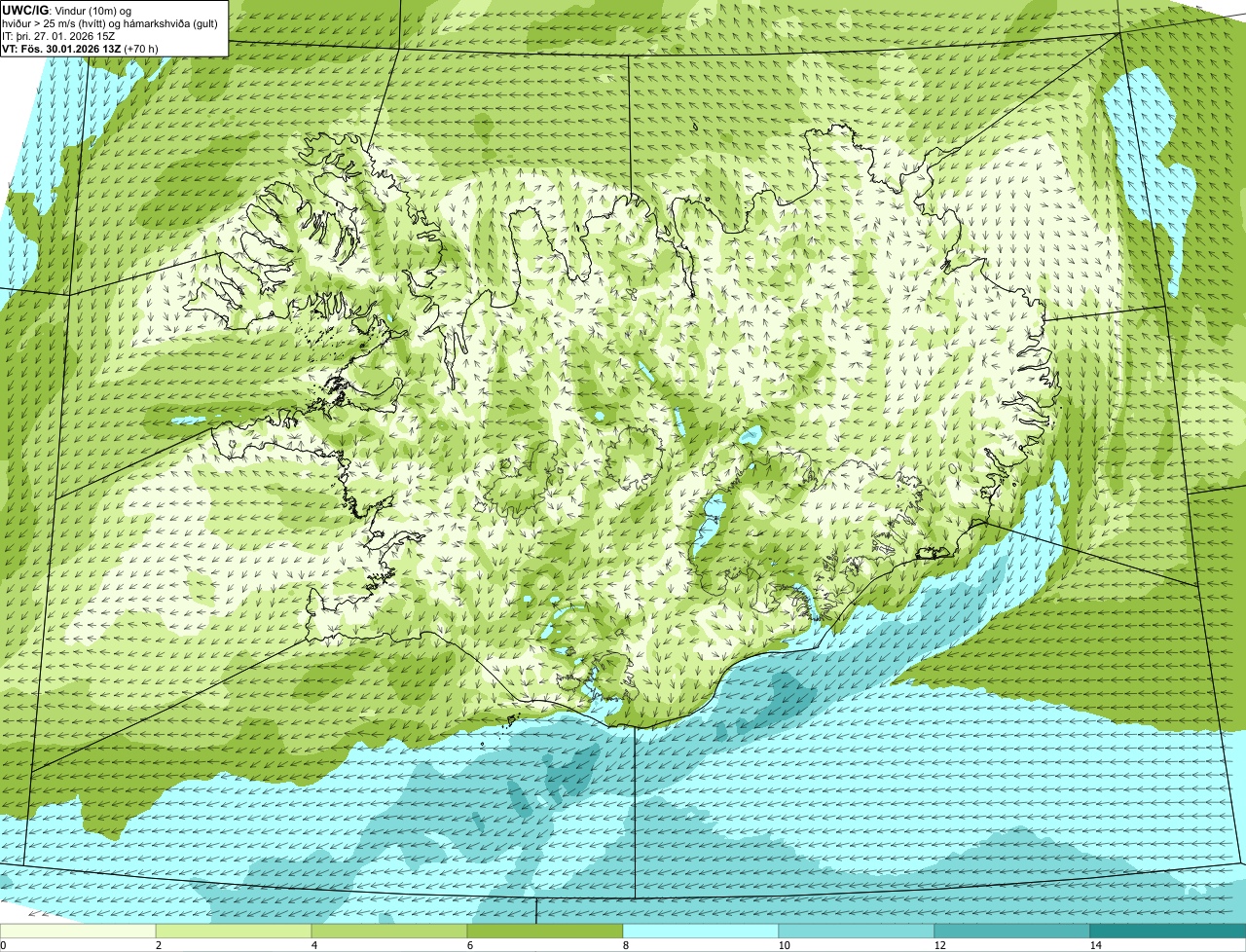
Task: Click the scale label '2'
Action: [158, 945]
